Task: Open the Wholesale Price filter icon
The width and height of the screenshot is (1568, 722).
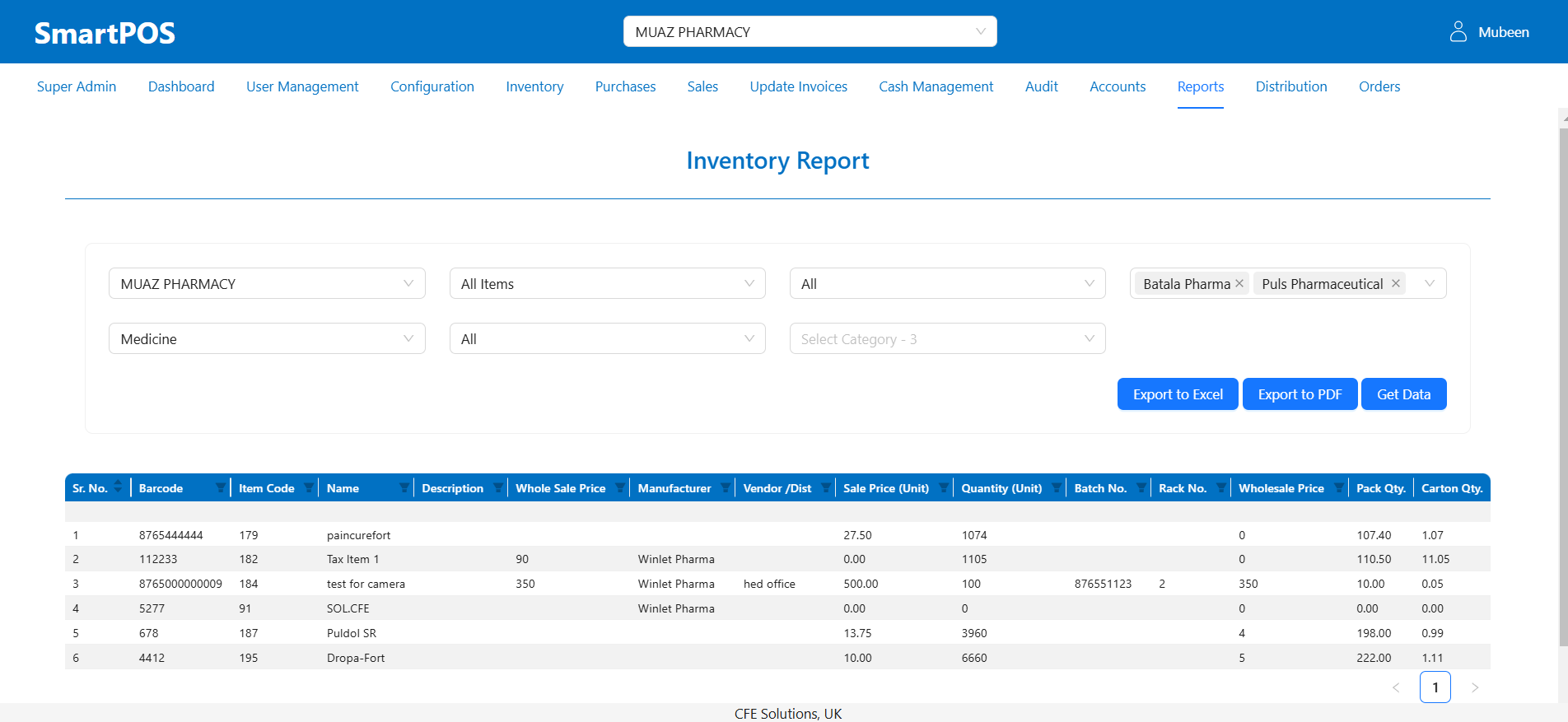Action: pyautogui.click(x=1339, y=487)
